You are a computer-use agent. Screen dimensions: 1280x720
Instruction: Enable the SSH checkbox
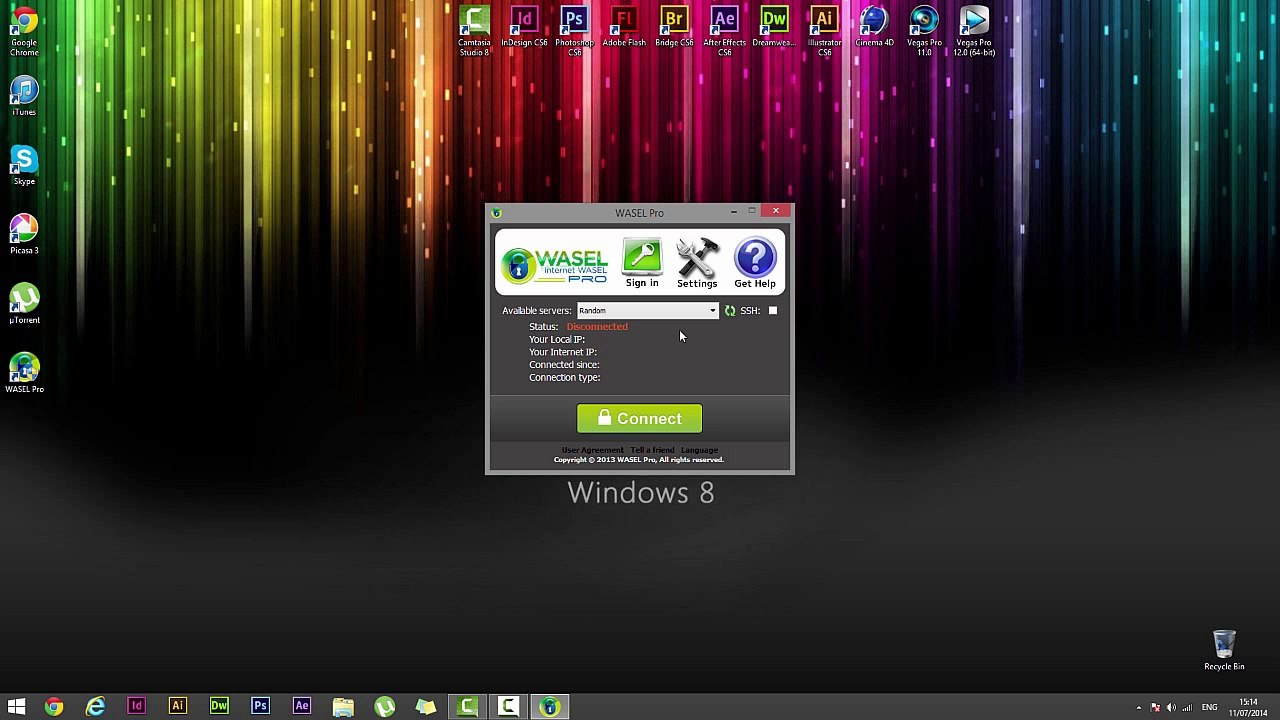point(773,311)
